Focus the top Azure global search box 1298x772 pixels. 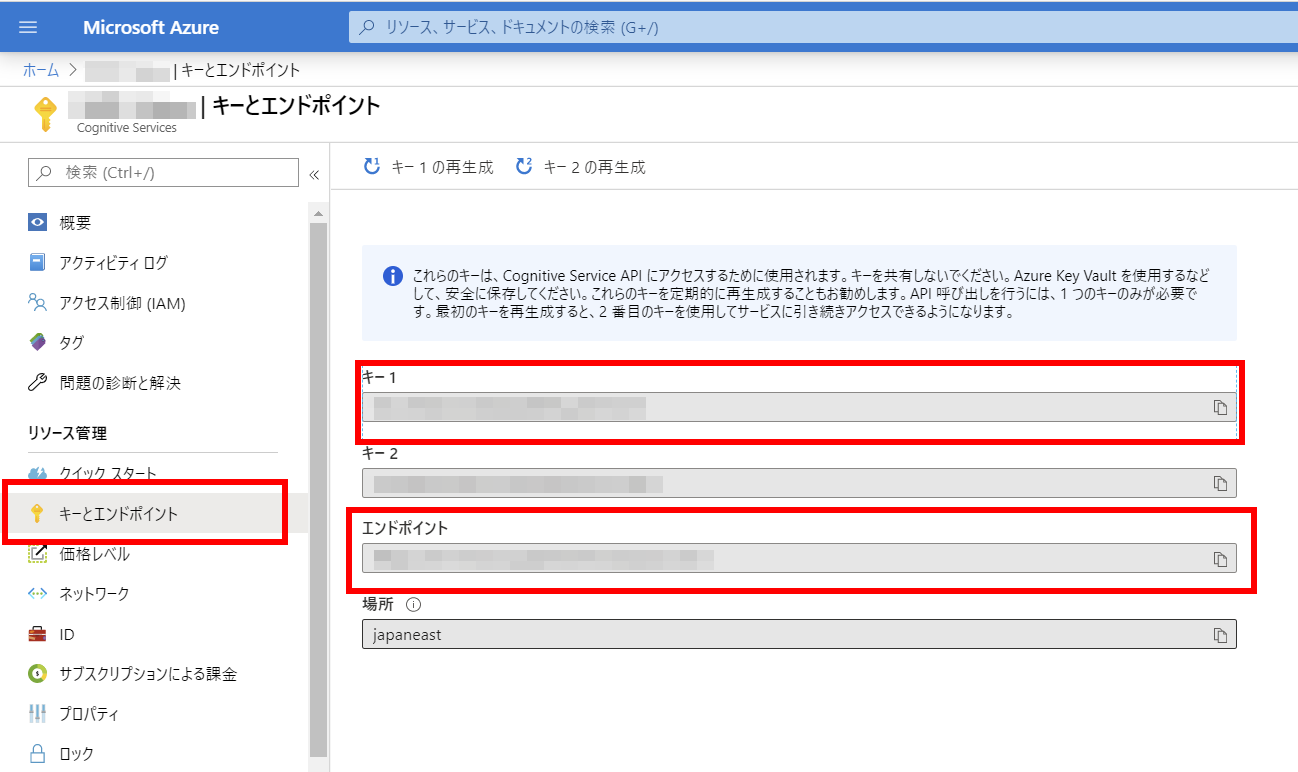tap(820, 28)
